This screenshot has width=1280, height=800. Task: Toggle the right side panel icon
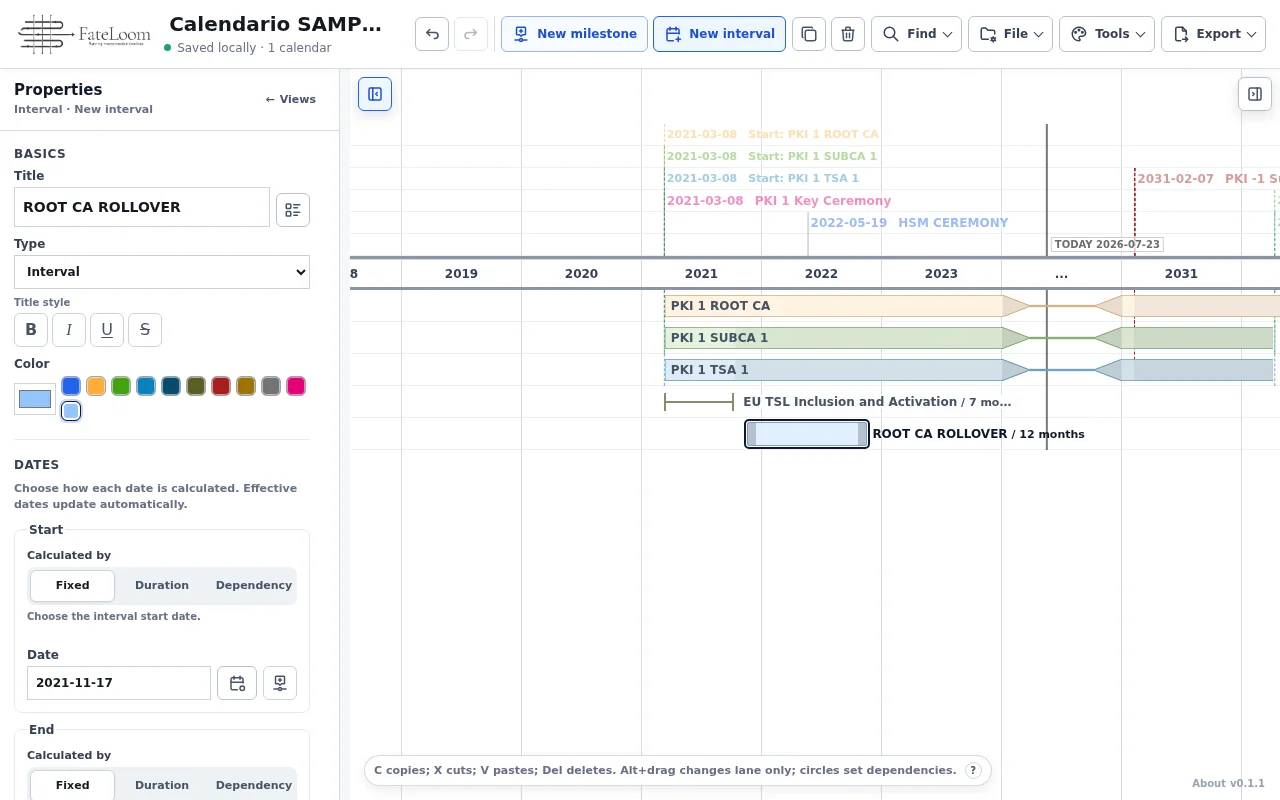(x=1255, y=94)
